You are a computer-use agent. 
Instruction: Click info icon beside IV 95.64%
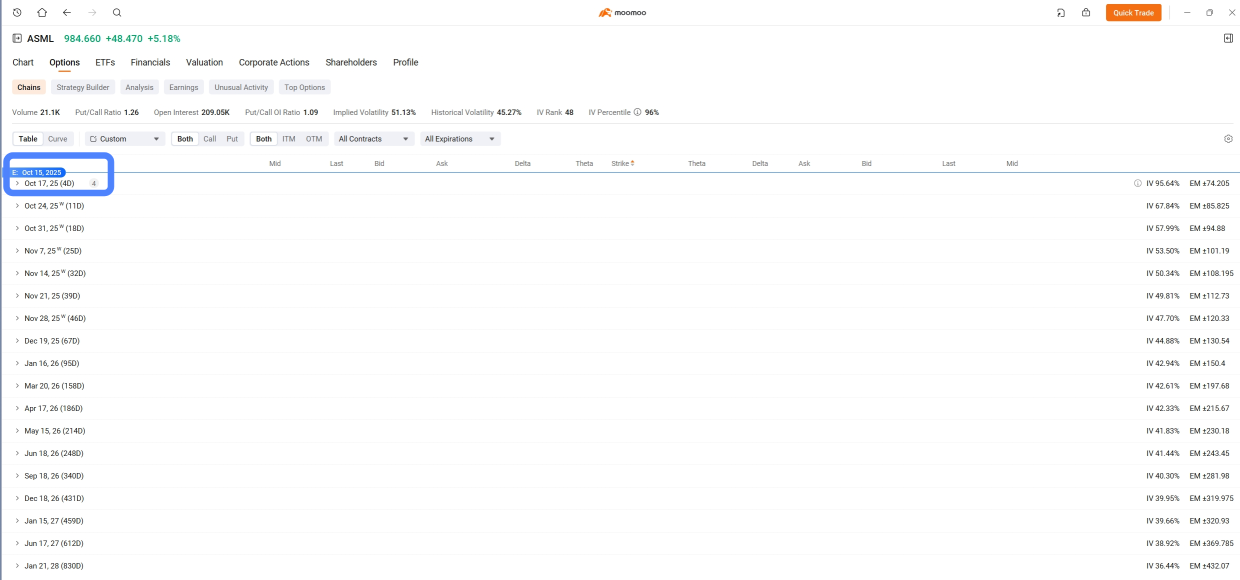[1138, 183]
